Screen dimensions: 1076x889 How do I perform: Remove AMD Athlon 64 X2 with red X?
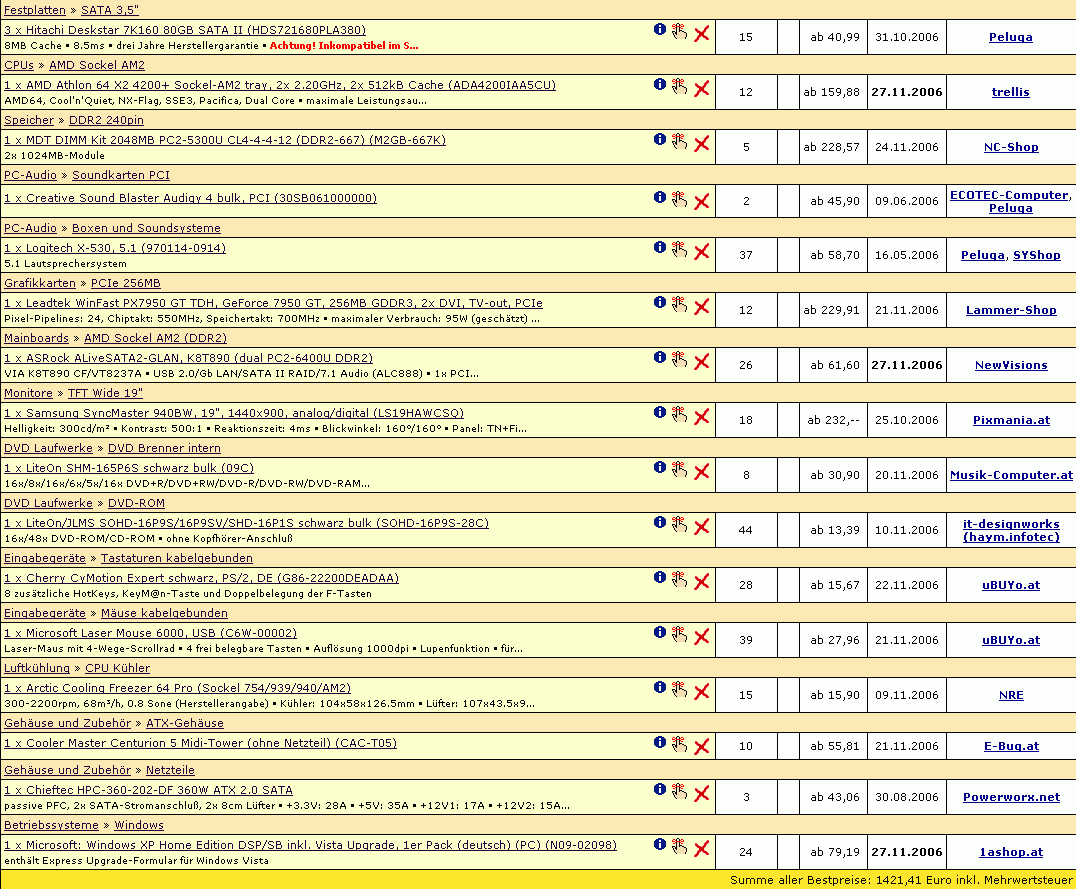click(701, 88)
